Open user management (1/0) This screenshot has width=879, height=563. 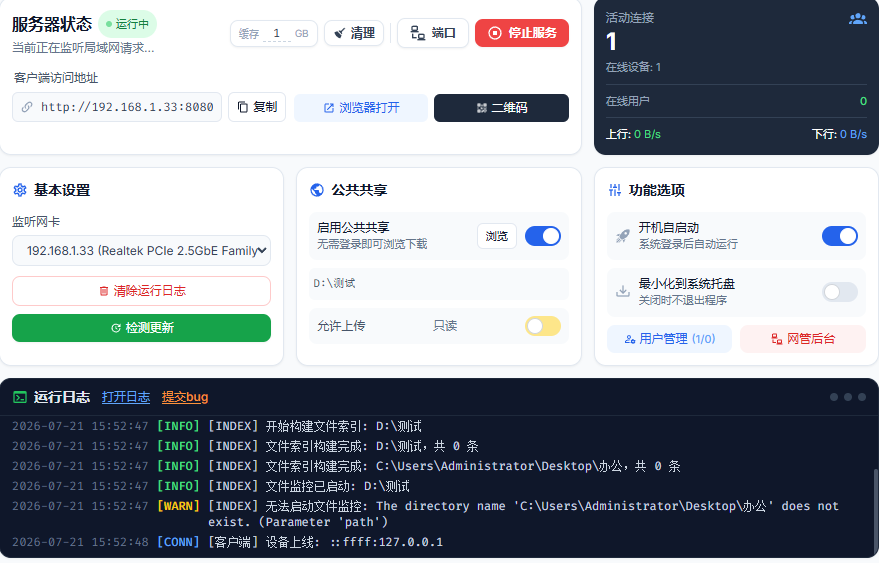[x=669, y=339]
